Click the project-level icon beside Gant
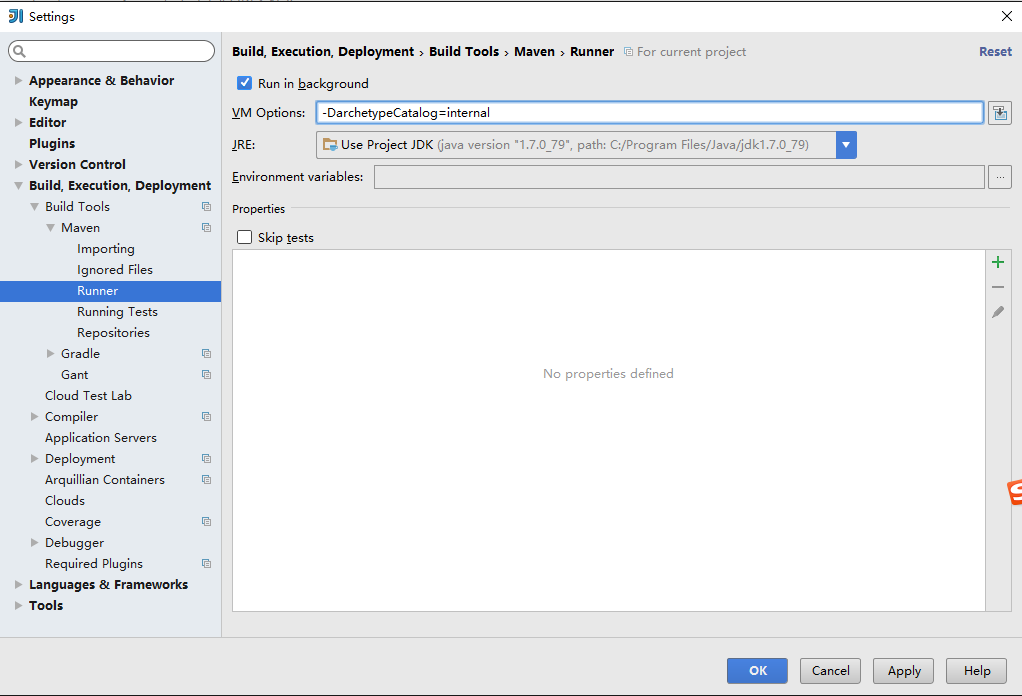Image resolution: width=1022 pixels, height=696 pixels. click(x=207, y=375)
